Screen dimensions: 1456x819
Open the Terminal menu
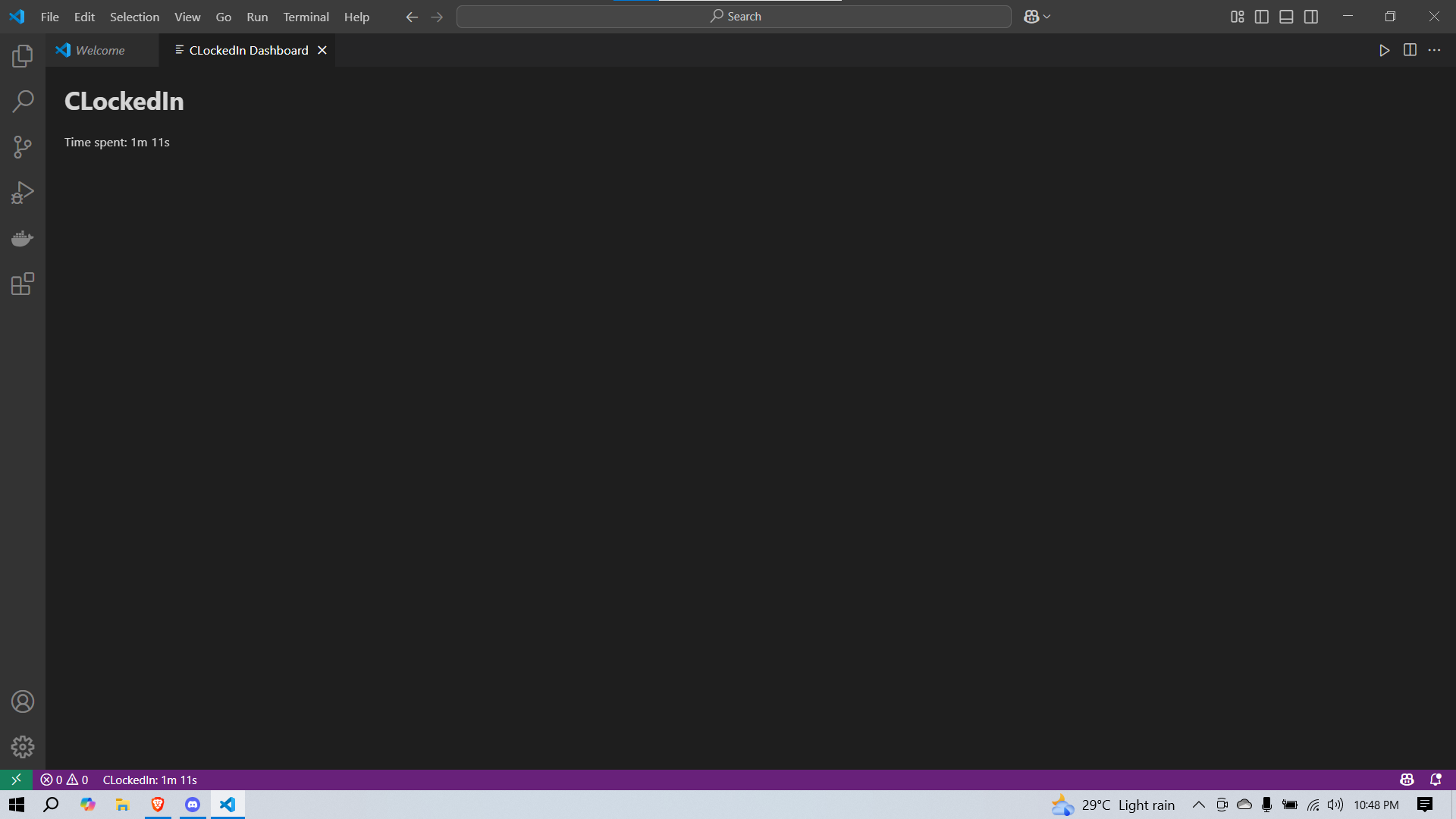point(306,17)
